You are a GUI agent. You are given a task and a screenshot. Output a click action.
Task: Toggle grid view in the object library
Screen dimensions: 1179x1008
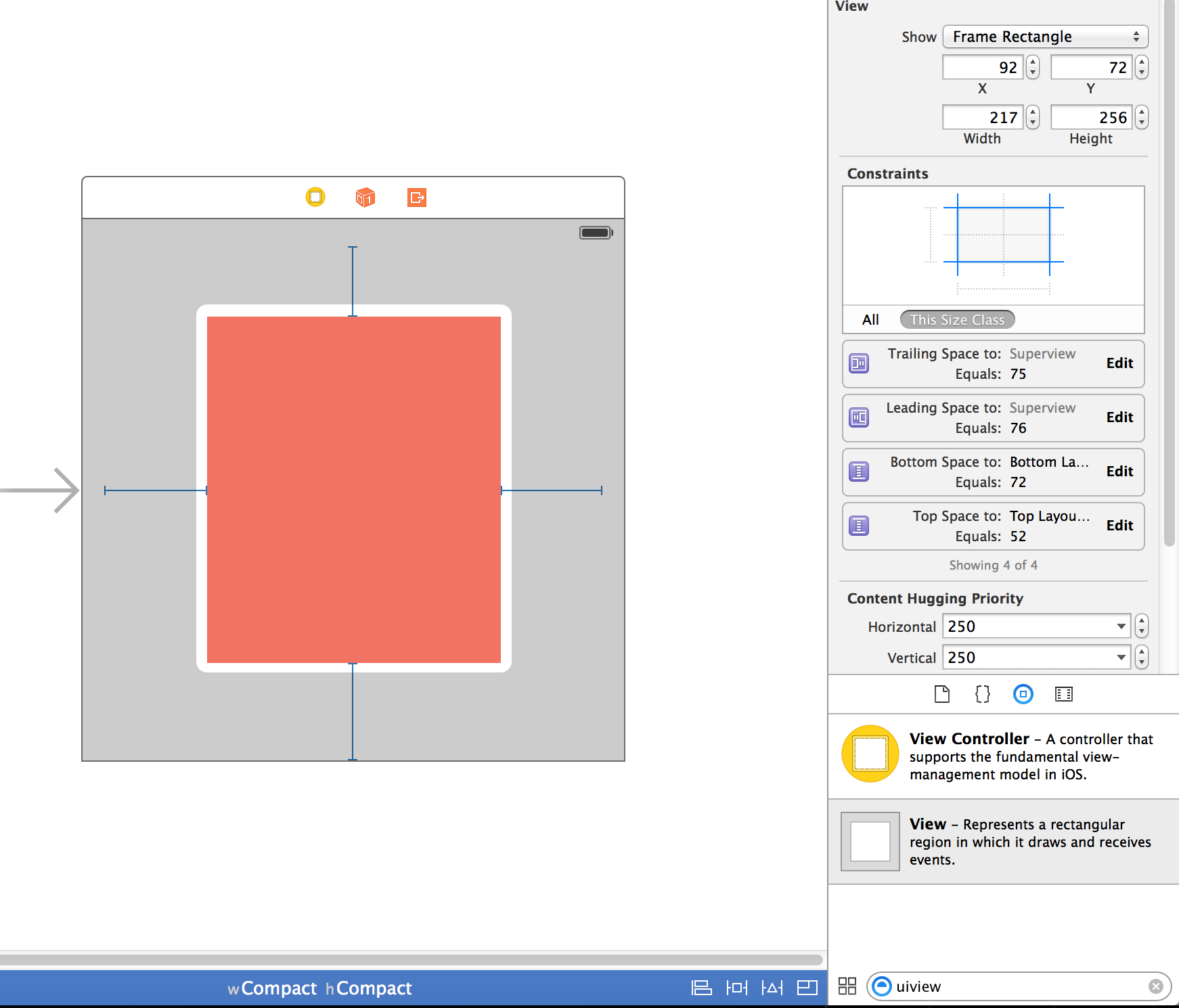pos(847,986)
